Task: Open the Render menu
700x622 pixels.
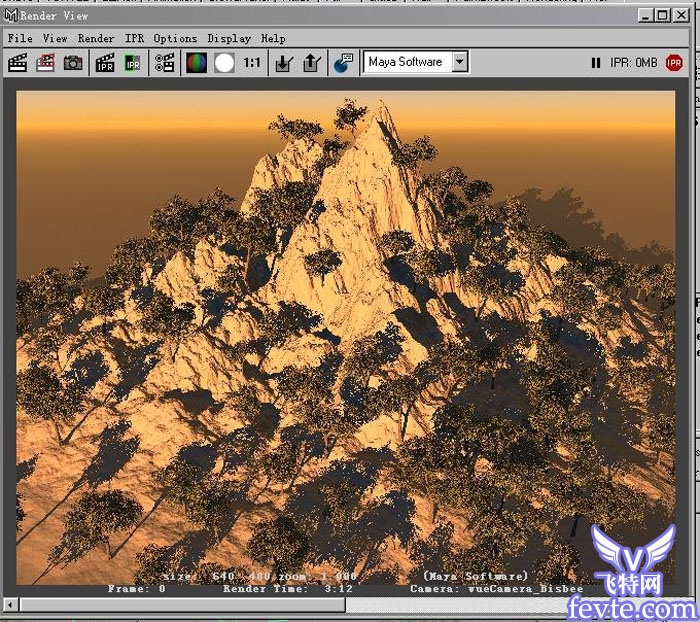Action: pos(96,38)
